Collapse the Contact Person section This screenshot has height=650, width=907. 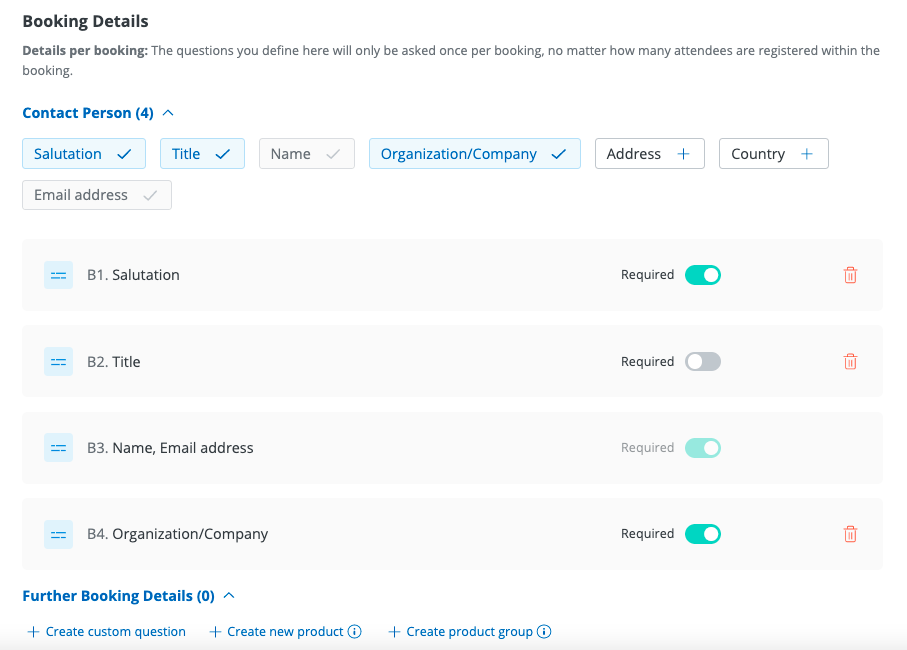[x=168, y=113]
